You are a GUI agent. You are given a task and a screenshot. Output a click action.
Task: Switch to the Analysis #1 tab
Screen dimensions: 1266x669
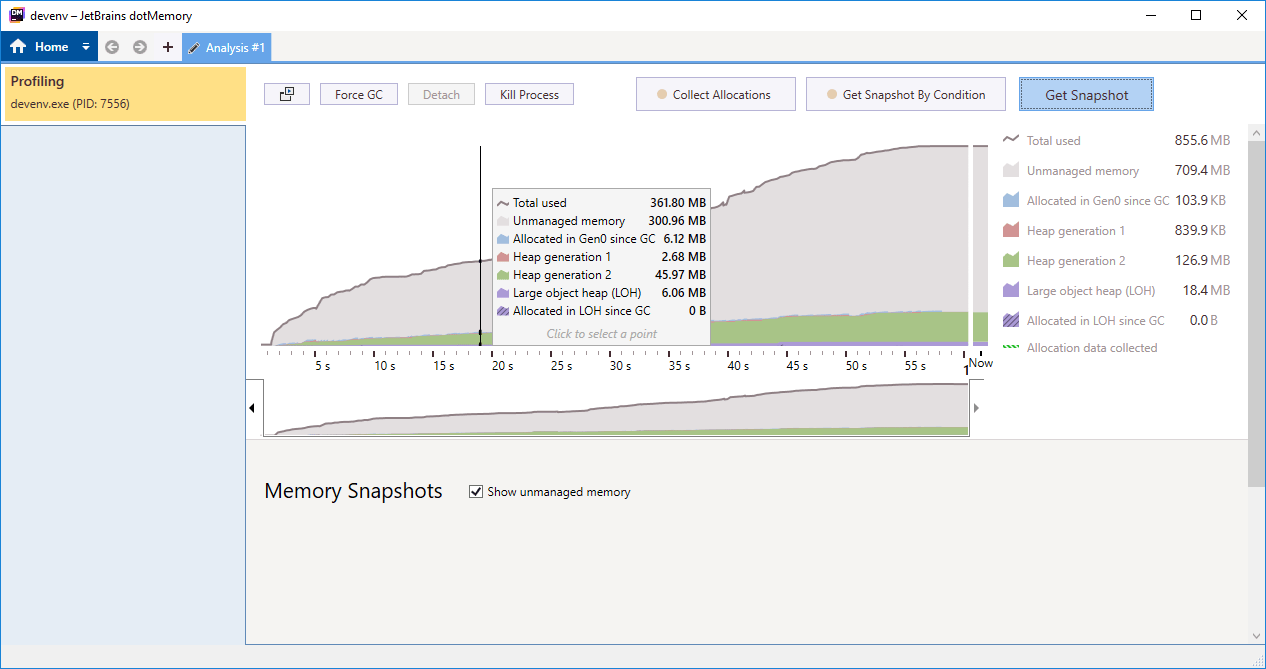pos(226,47)
